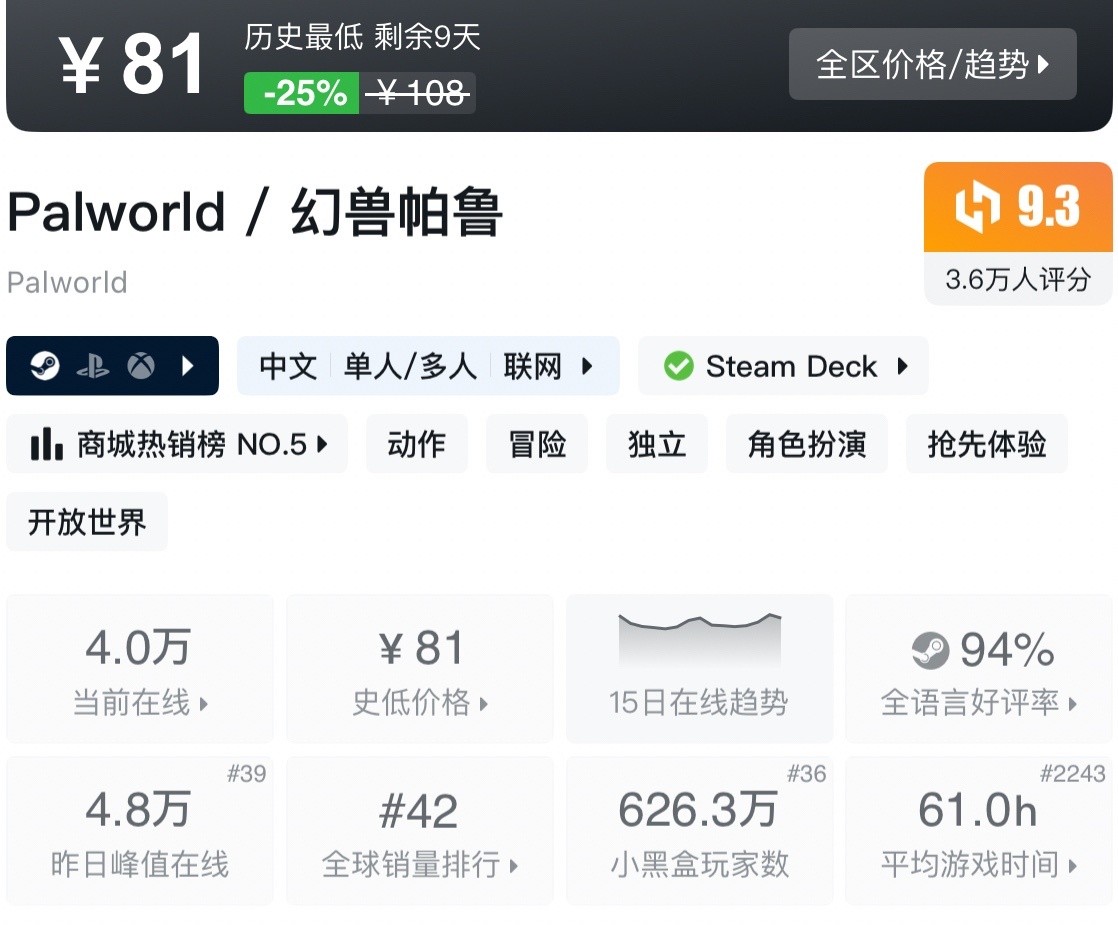Viewport: 1118px width, 925px height.
Task: Open 史低价格 ¥81 stat card
Action: point(420,669)
